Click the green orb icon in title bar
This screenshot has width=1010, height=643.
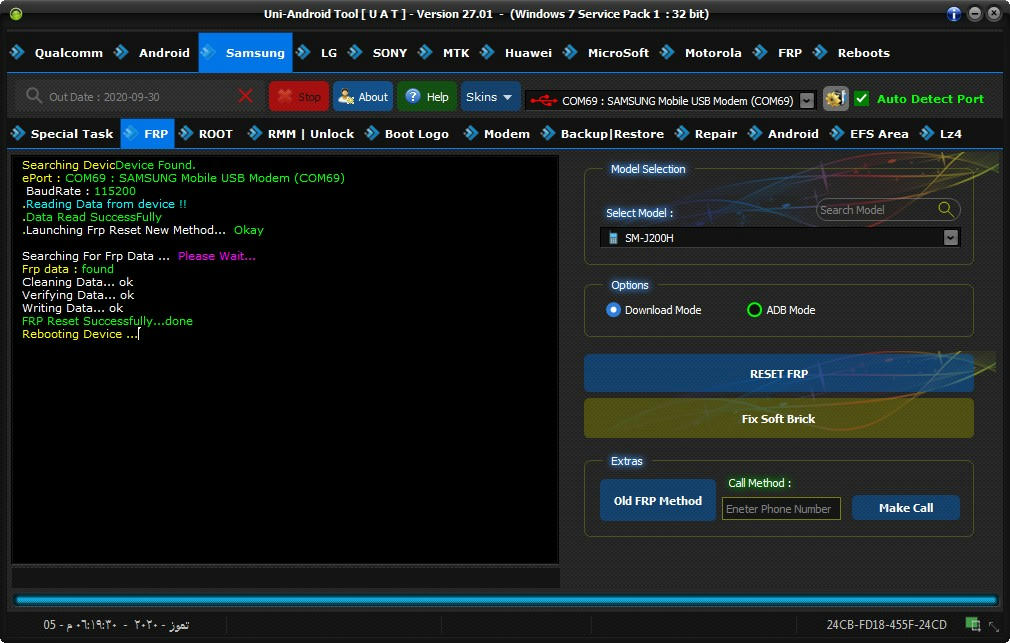[x=16, y=14]
